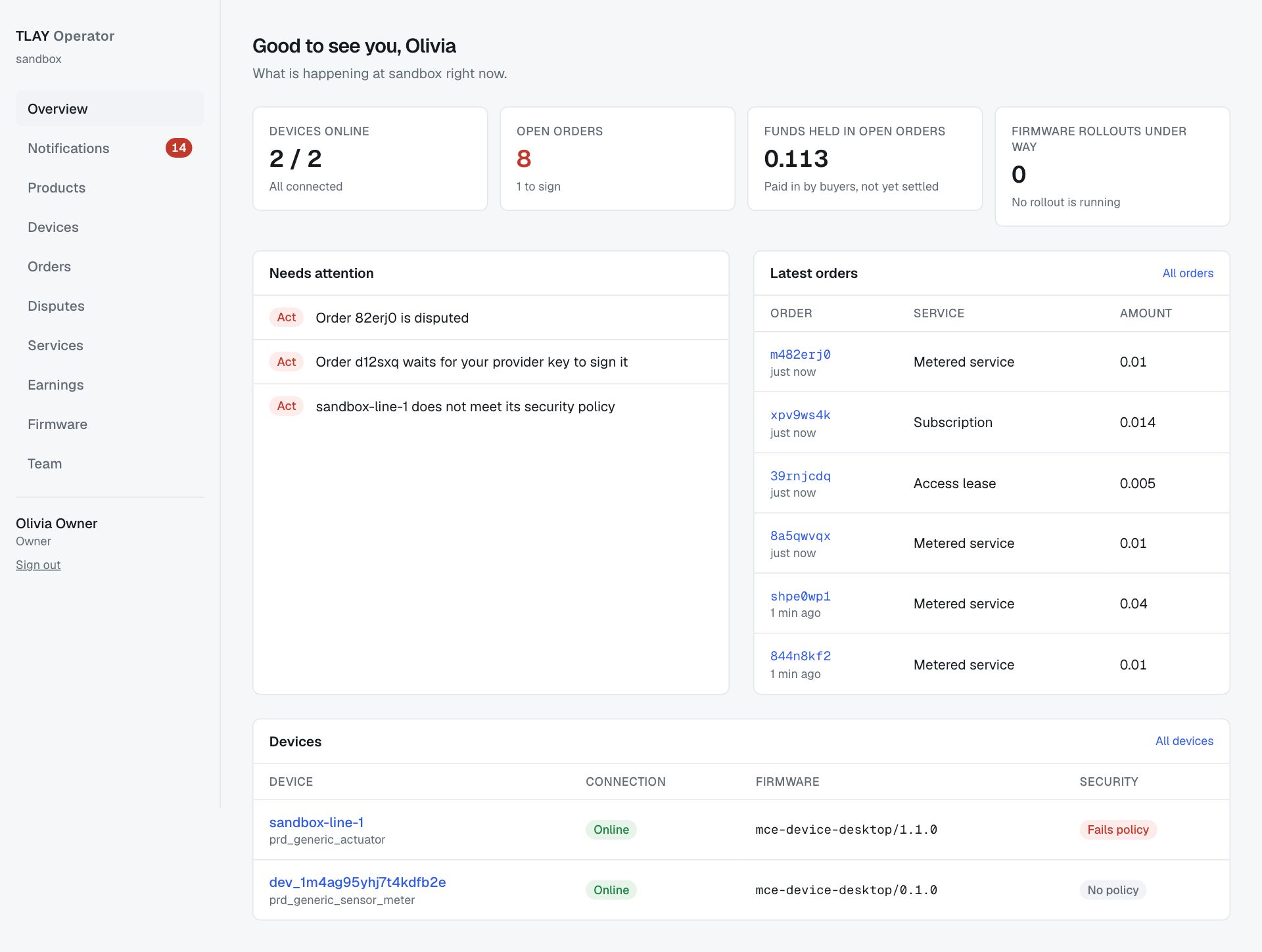Click the Firmware Rollouts Under Way card

1112,167
